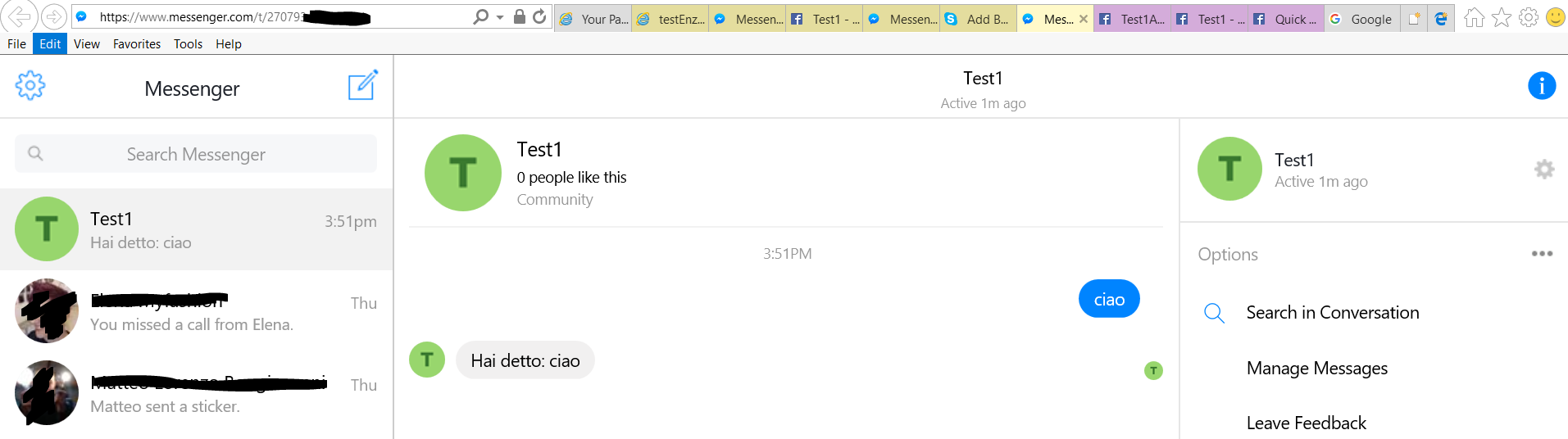Open the browser Edit menu
Screen dimensions: 1568x439
pos(50,44)
